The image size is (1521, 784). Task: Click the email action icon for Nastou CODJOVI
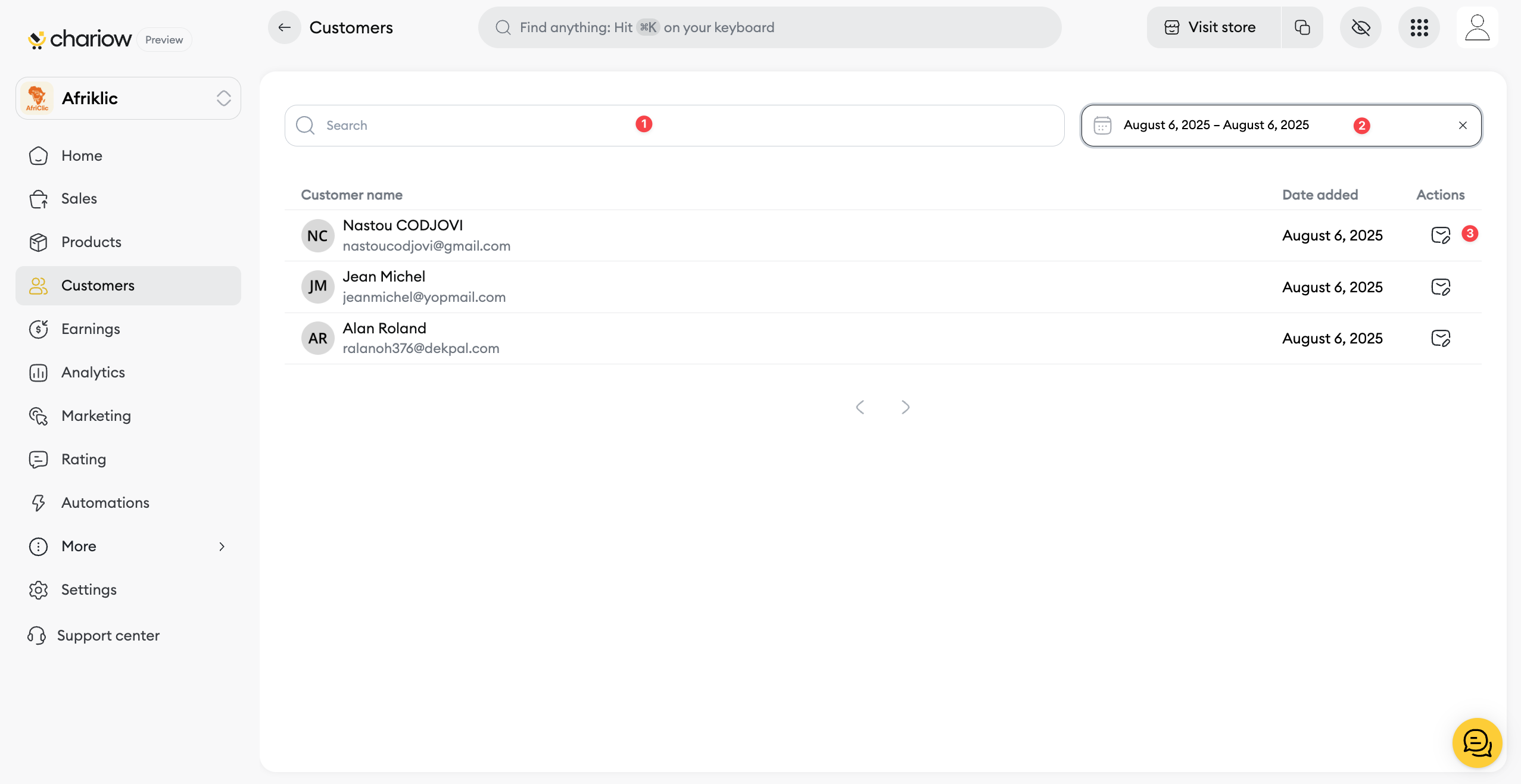tap(1440, 235)
